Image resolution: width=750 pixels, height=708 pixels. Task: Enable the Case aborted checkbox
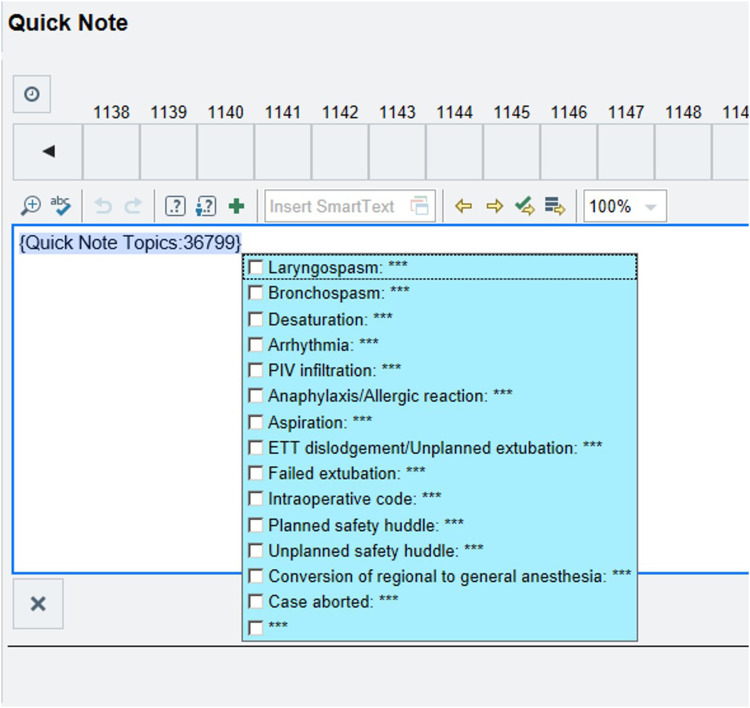pyautogui.click(x=256, y=602)
